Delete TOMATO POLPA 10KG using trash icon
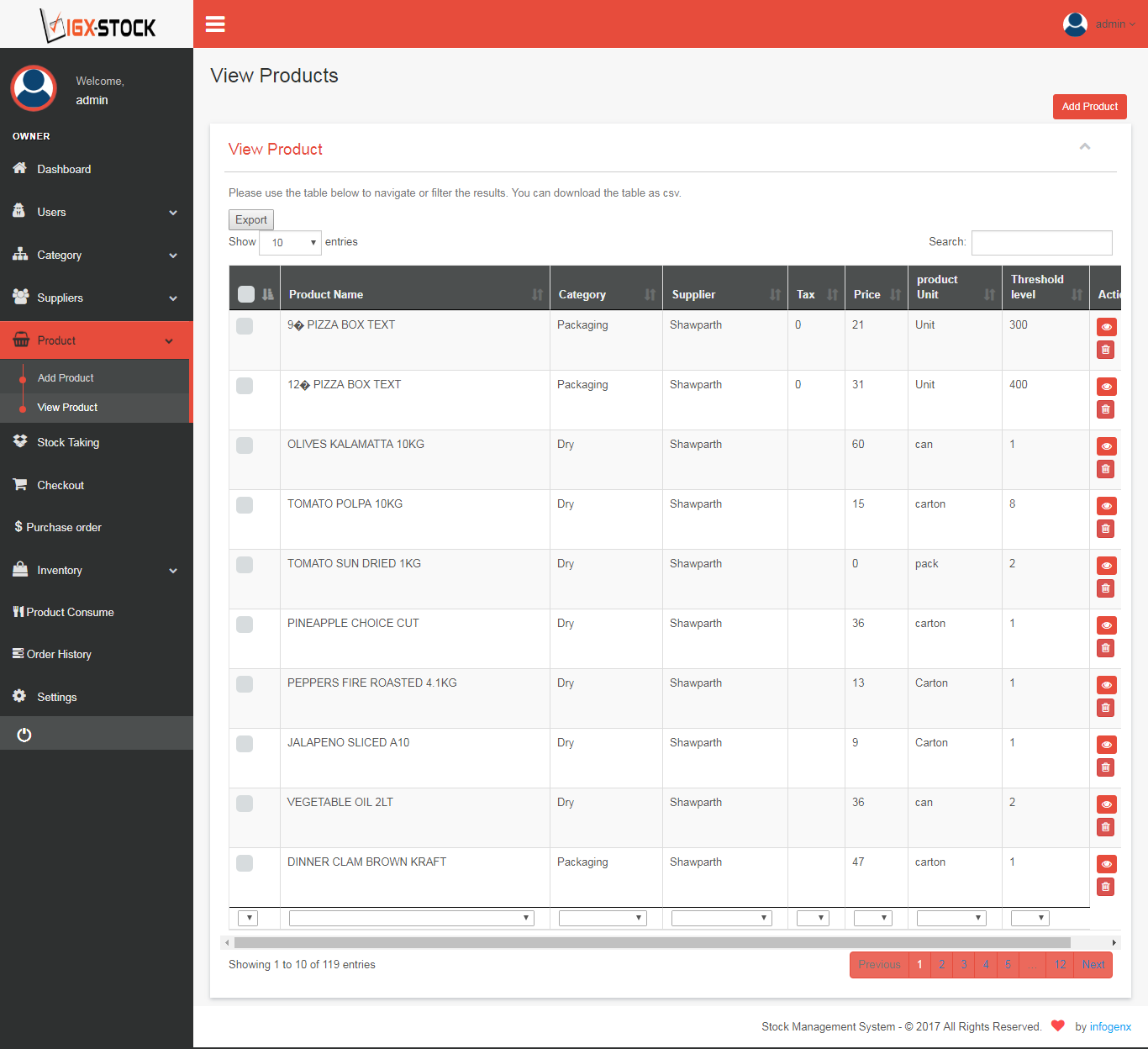 (x=1106, y=529)
